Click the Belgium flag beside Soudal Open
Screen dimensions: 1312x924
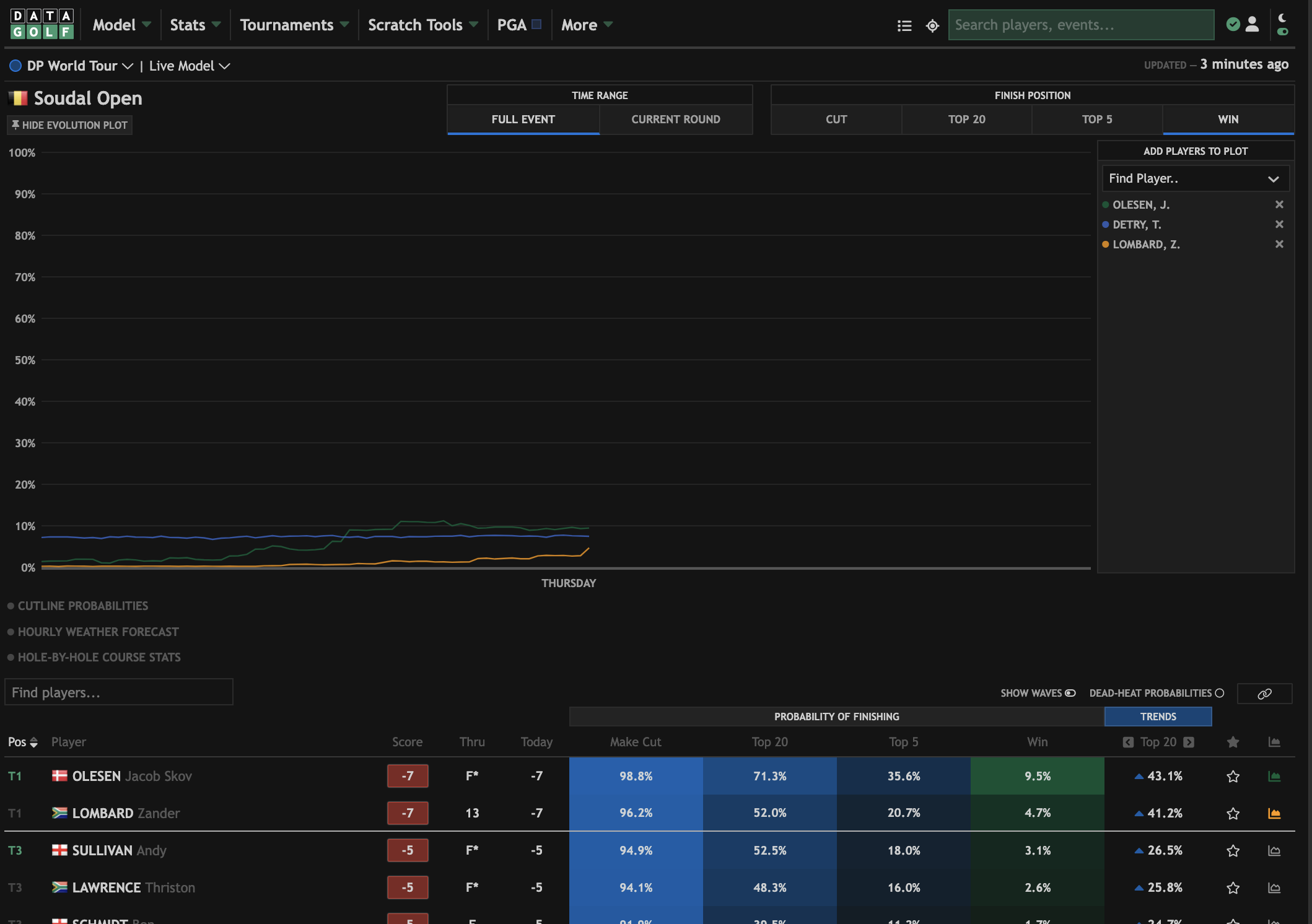[19, 98]
